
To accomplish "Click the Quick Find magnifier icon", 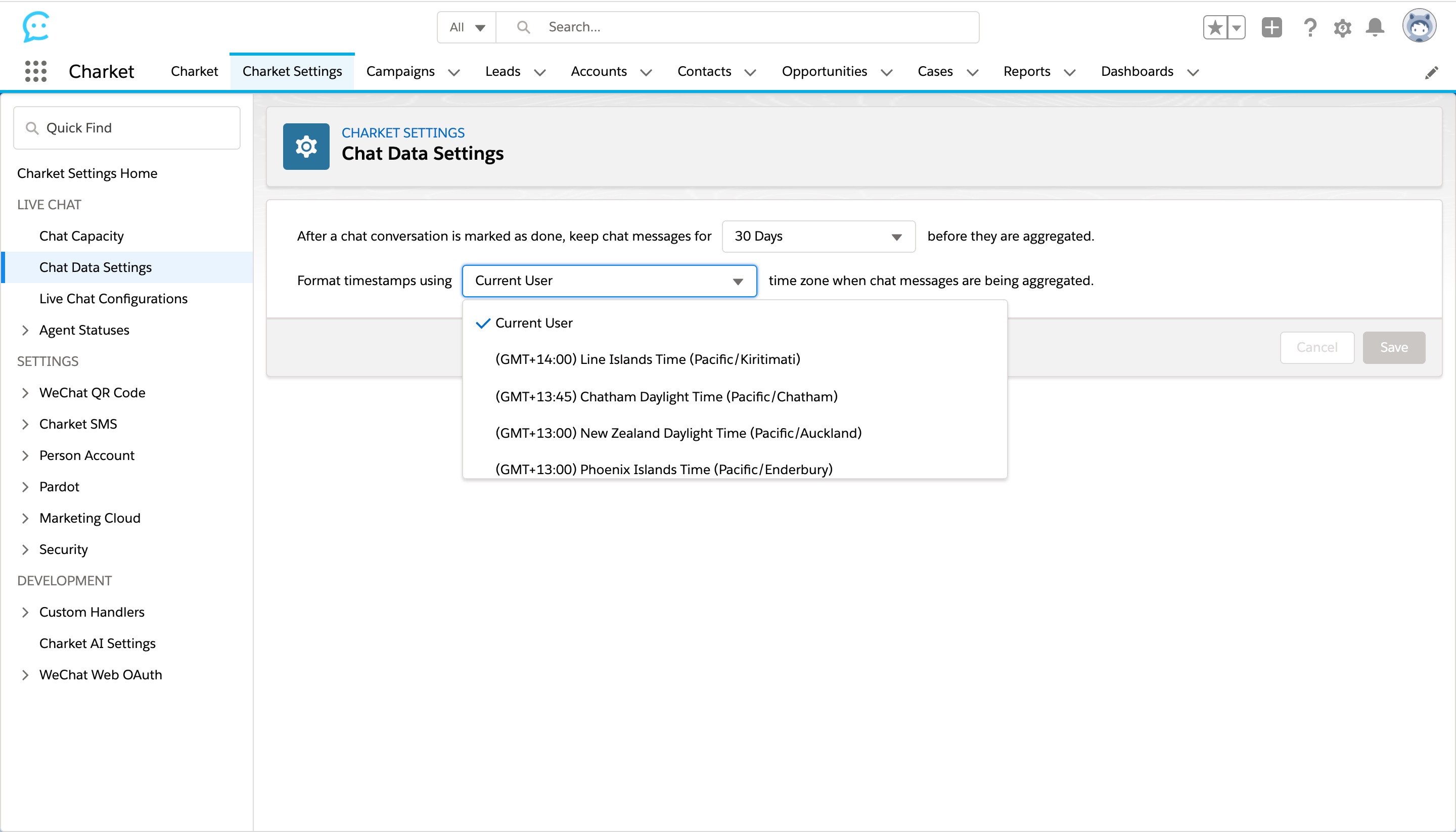I will click(32, 128).
